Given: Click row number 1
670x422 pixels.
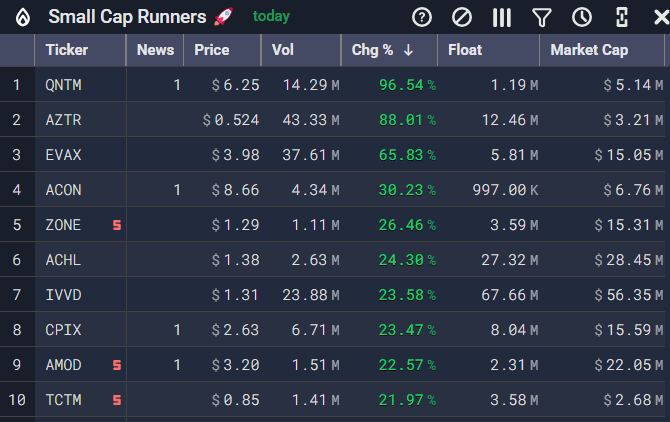Looking at the screenshot, I should 17,85.
